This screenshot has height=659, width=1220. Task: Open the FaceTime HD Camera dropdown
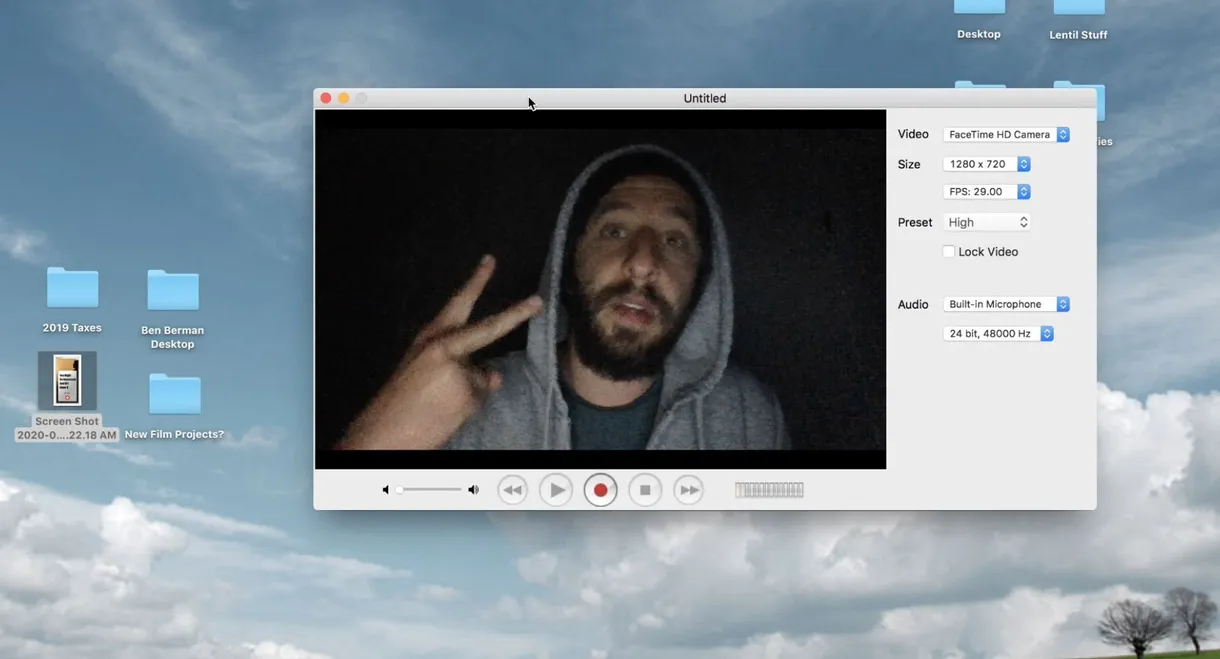tap(1006, 135)
